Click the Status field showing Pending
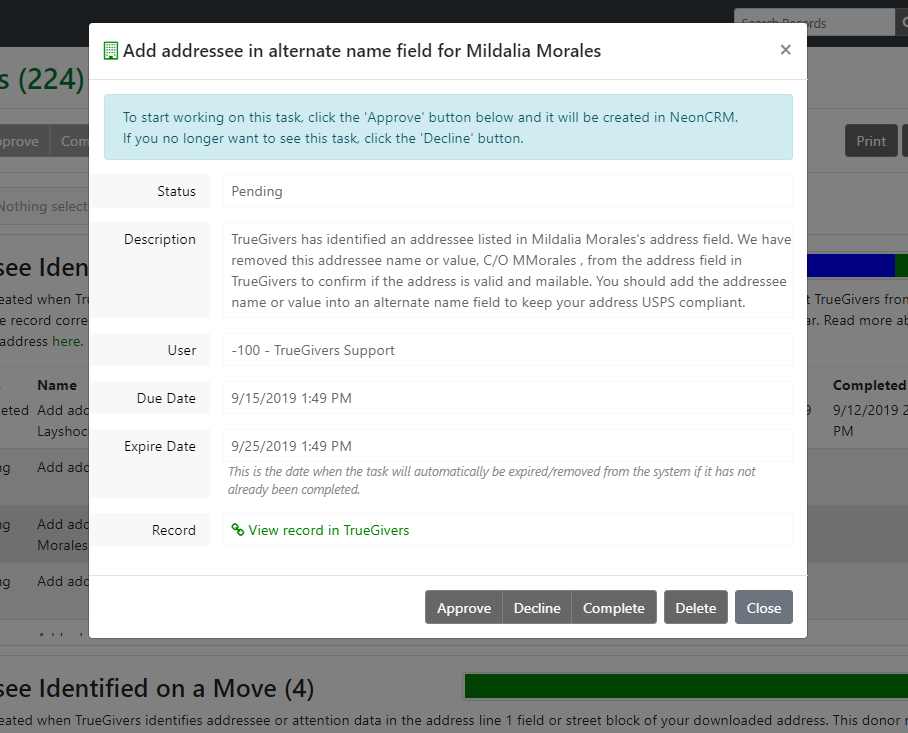This screenshot has height=733, width=908. pyautogui.click(x=507, y=191)
